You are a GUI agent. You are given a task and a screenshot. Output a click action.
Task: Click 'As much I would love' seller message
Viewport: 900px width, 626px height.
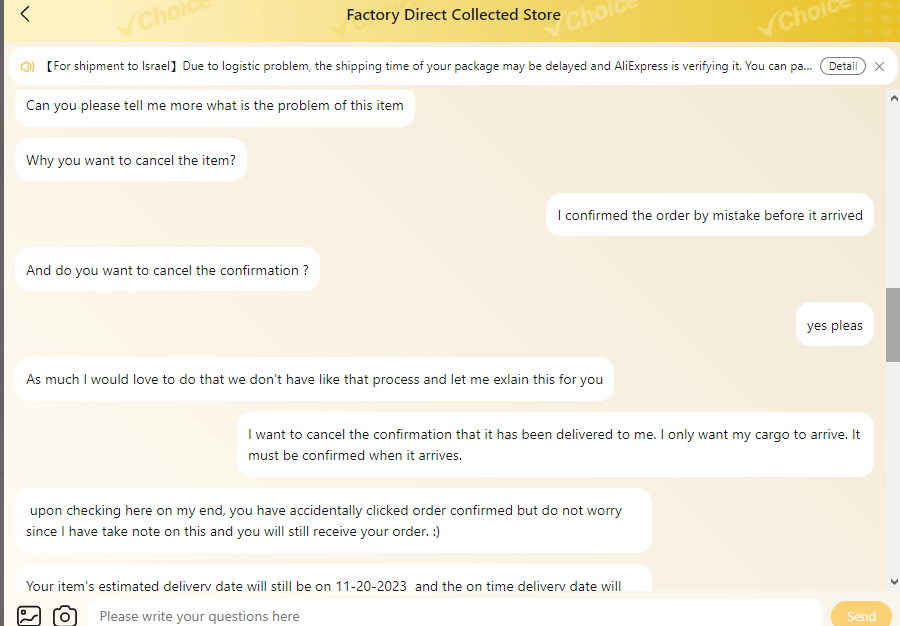tap(314, 379)
